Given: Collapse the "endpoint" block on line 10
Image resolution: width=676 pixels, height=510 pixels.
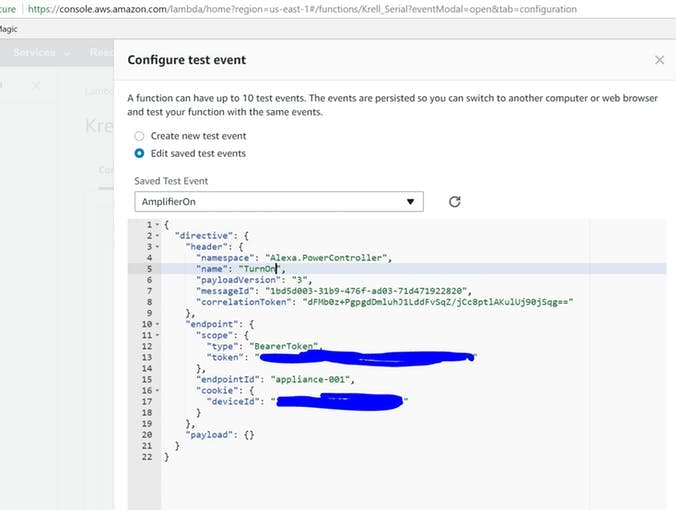Looking at the screenshot, I should (x=157, y=324).
